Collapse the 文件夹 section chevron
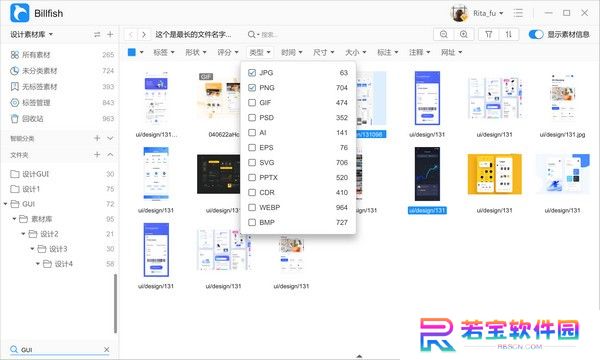 tap(110, 155)
